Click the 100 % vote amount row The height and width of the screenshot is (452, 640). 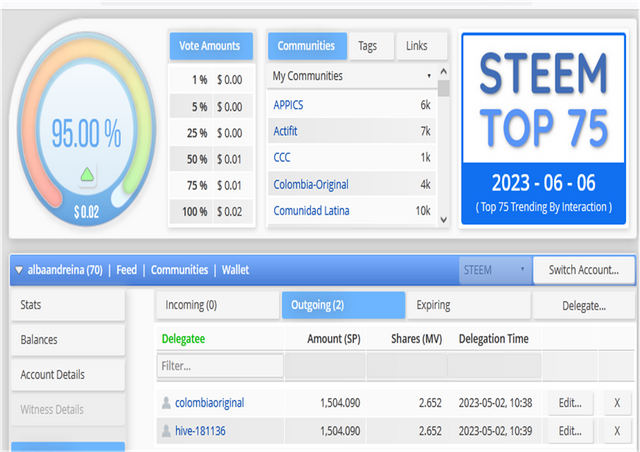coord(212,212)
